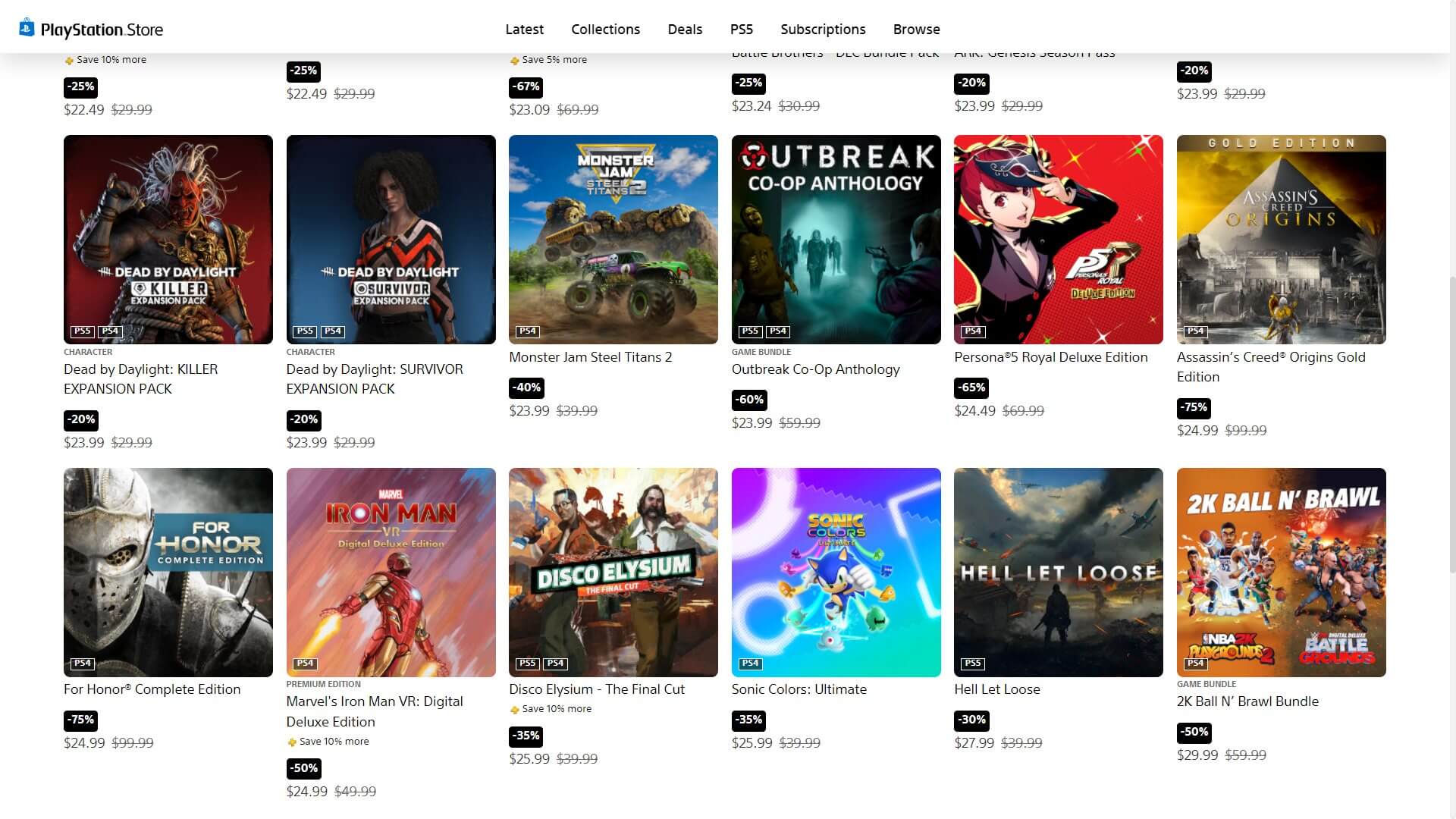
Task: Open Dead by Daylight: KILLER EXPANSION PACK link
Action: pyautogui.click(x=140, y=378)
